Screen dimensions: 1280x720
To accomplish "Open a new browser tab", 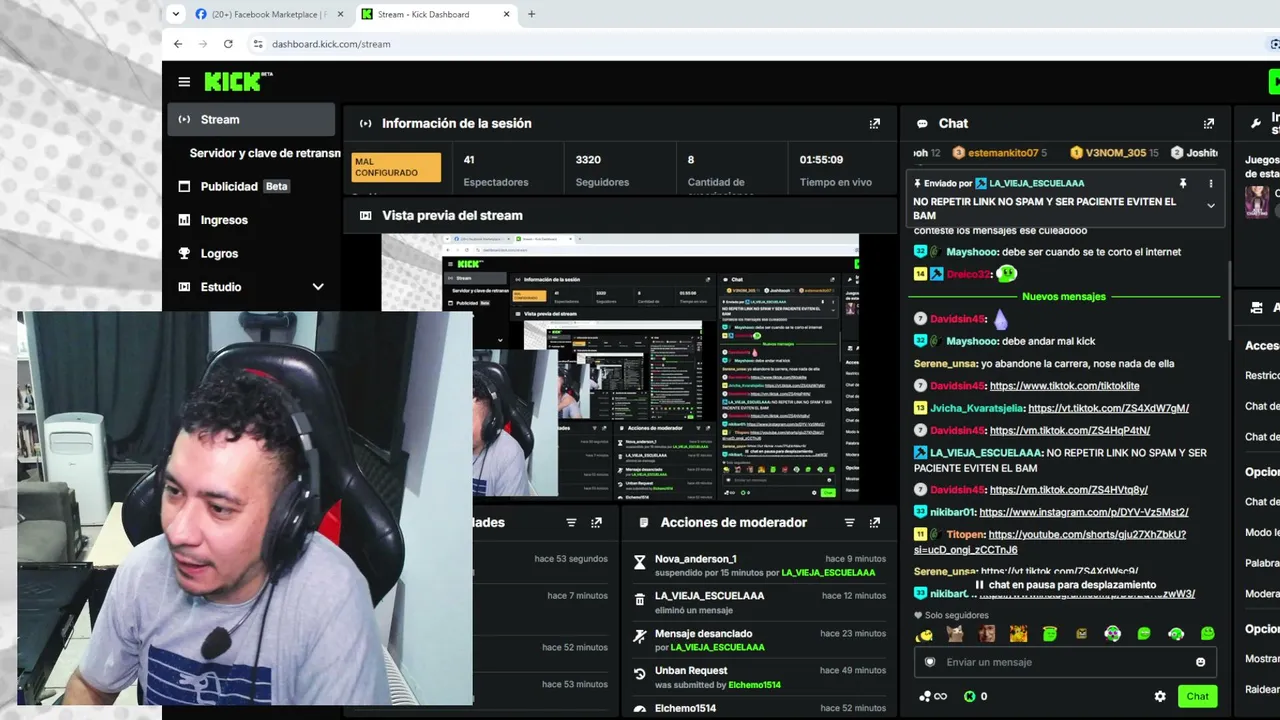I will tap(531, 14).
